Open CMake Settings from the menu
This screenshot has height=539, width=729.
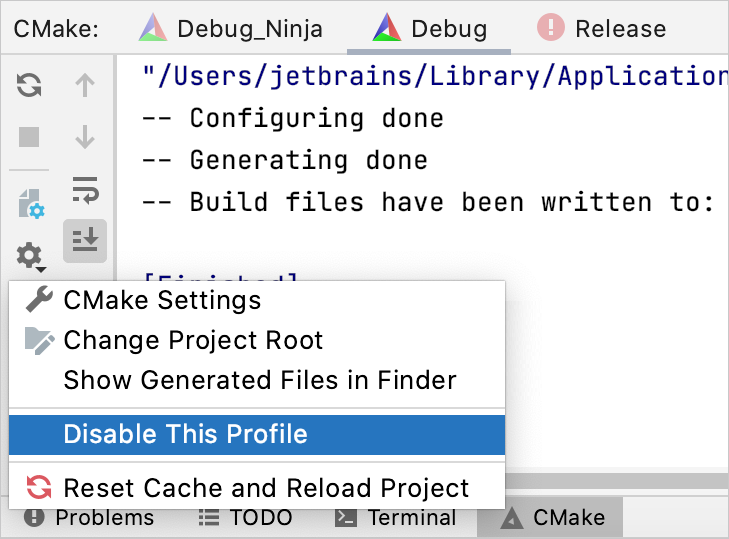click(x=162, y=300)
